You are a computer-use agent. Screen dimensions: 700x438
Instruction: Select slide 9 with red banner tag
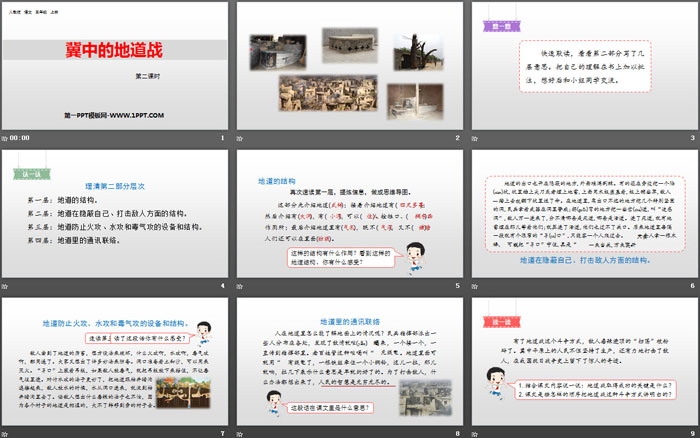coord(584,361)
